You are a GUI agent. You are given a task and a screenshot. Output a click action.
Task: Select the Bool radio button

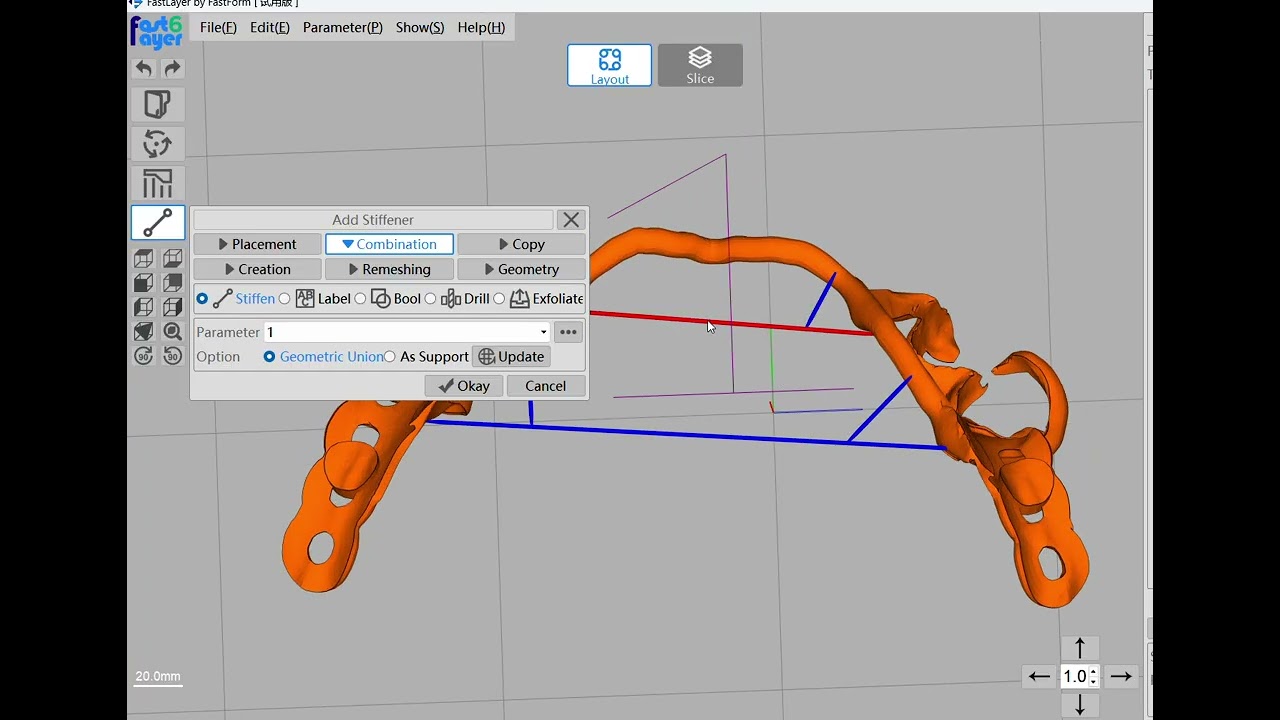click(360, 298)
